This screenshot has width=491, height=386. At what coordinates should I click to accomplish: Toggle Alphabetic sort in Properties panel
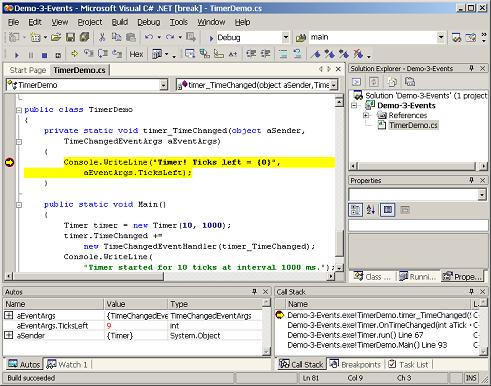[x=371, y=210]
